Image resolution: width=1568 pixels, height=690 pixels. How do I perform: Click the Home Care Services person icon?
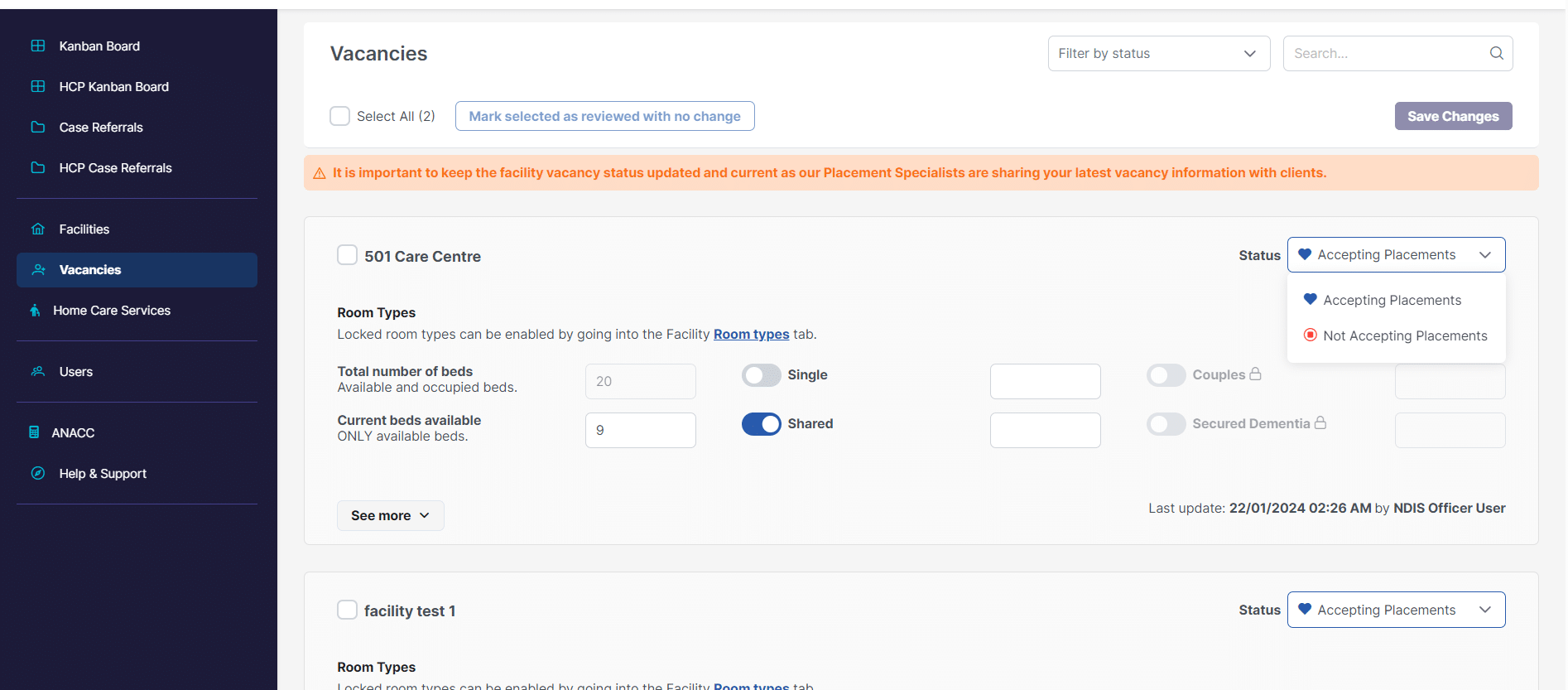pos(35,311)
